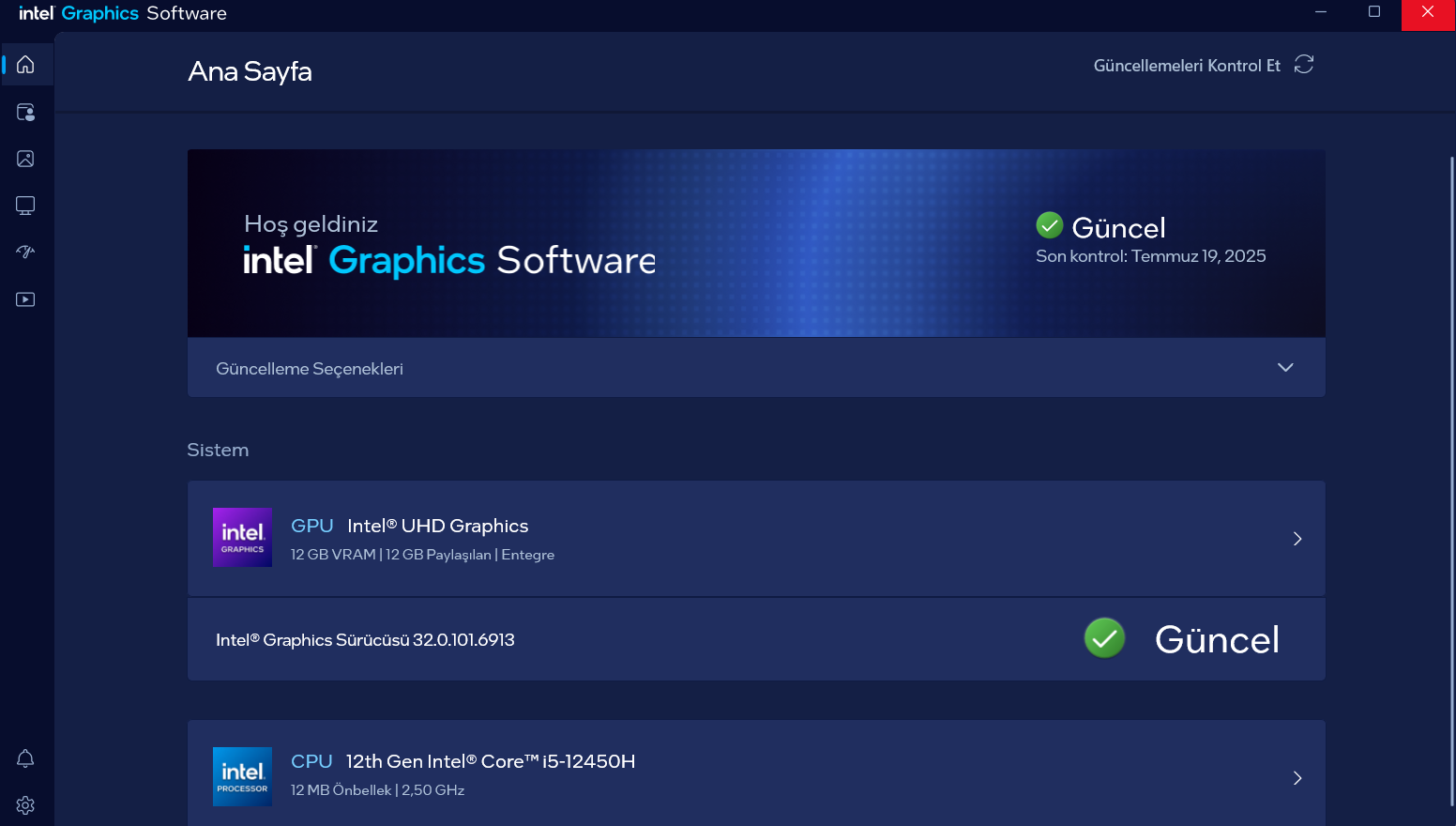1456x826 pixels.
Task: Click the Hoş geldiniz welcome text
Action: (311, 224)
